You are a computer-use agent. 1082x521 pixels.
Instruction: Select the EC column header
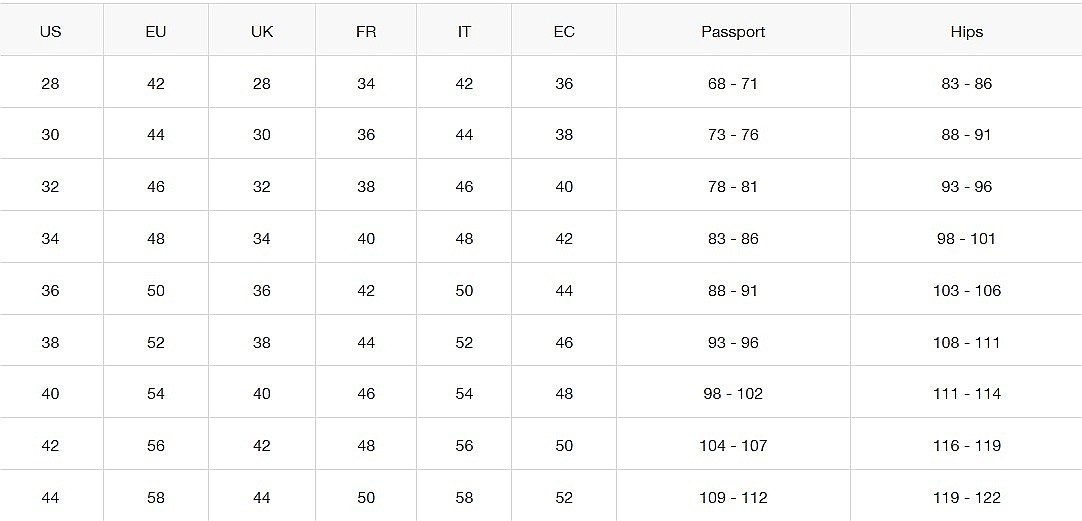(x=564, y=32)
